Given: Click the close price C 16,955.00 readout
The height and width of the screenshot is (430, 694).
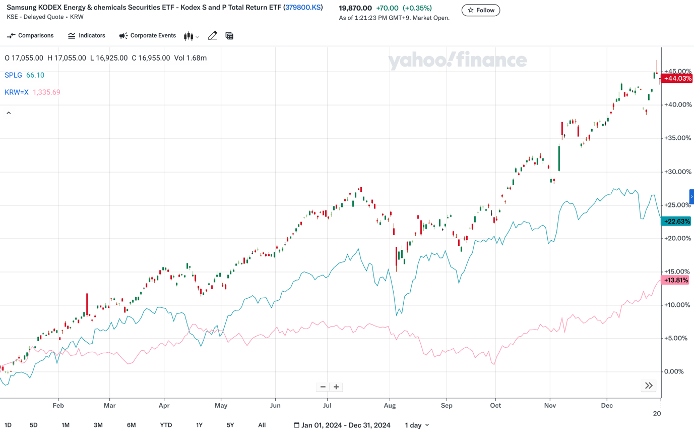Looking at the screenshot, I should tap(150, 58).
